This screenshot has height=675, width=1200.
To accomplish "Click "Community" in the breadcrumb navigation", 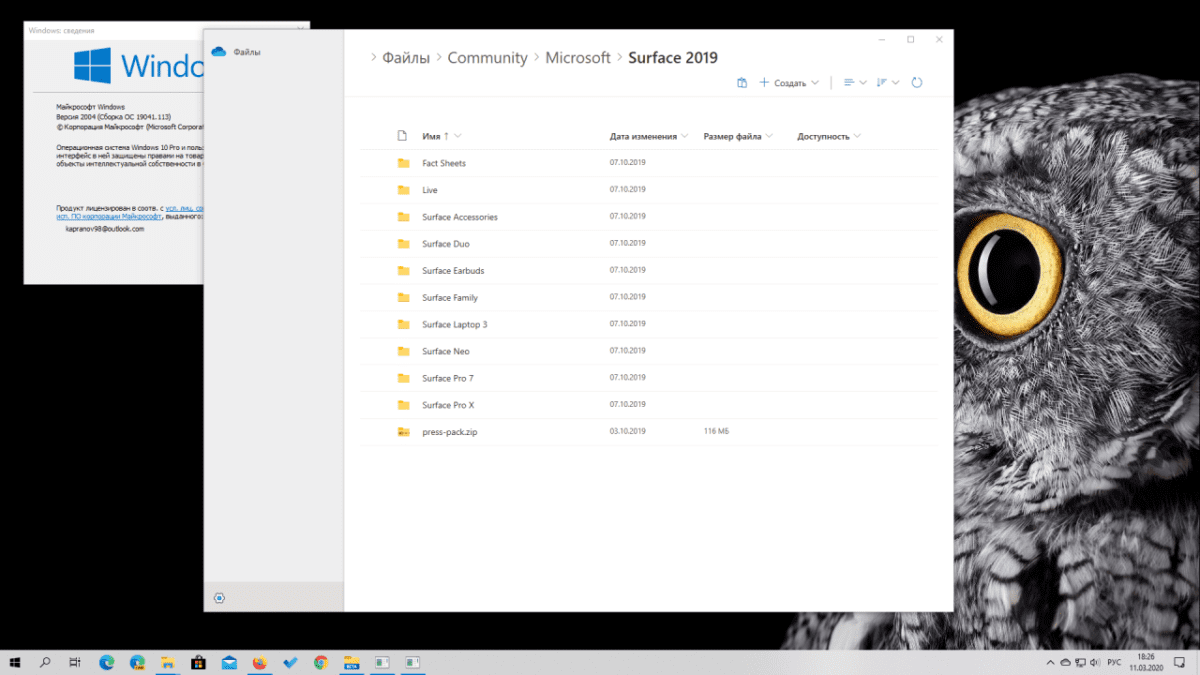I will point(488,57).
